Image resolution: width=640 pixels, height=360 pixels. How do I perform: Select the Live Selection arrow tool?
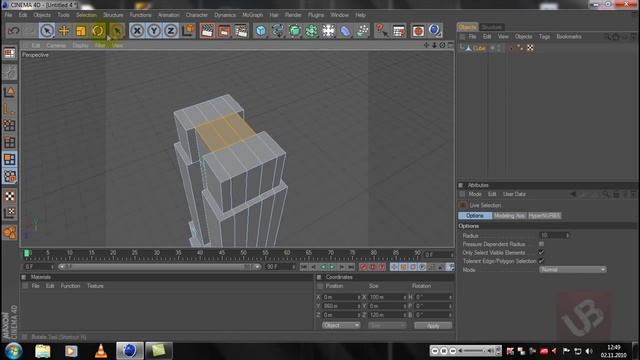tap(47, 31)
